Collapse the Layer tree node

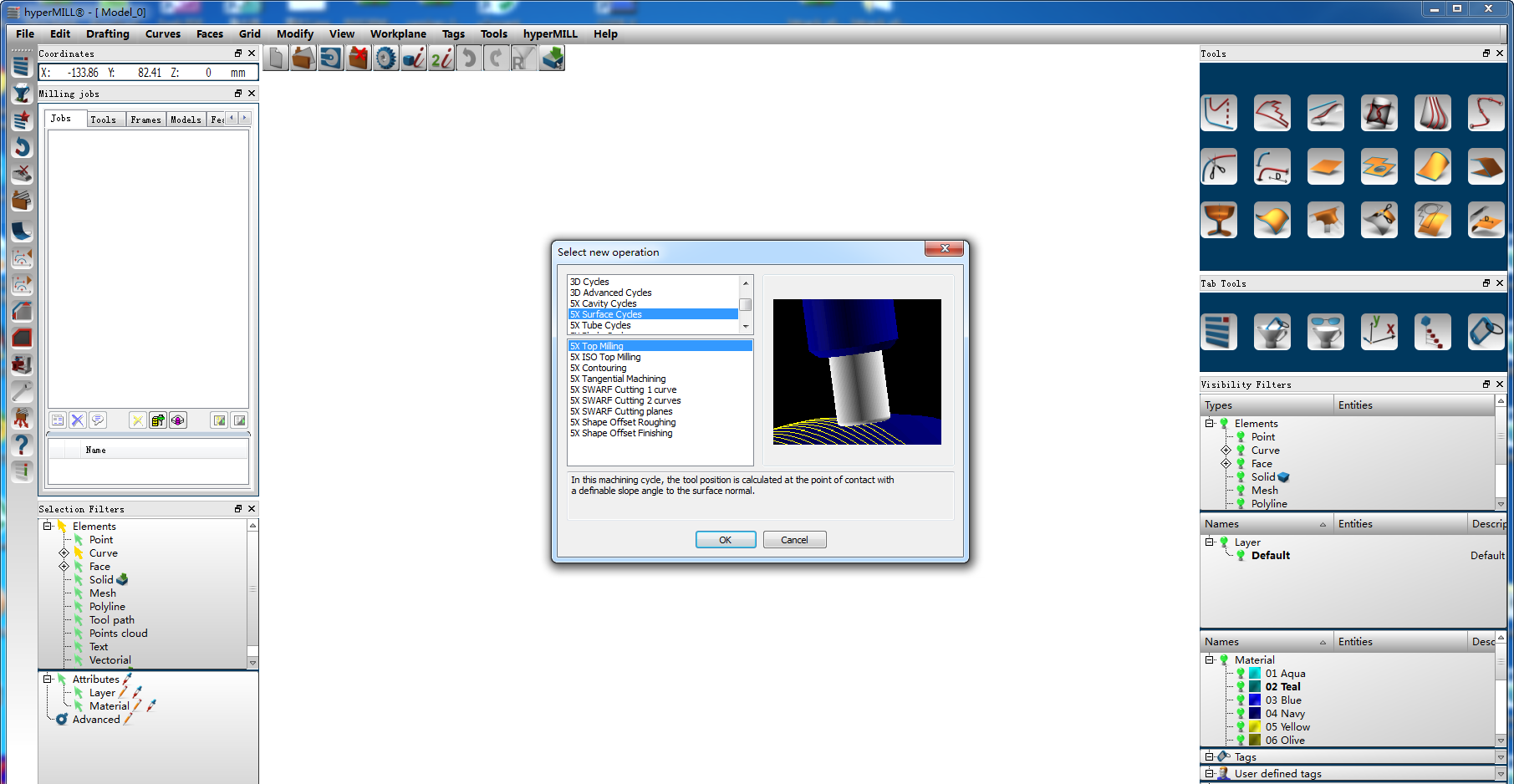click(x=1209, y=542)
